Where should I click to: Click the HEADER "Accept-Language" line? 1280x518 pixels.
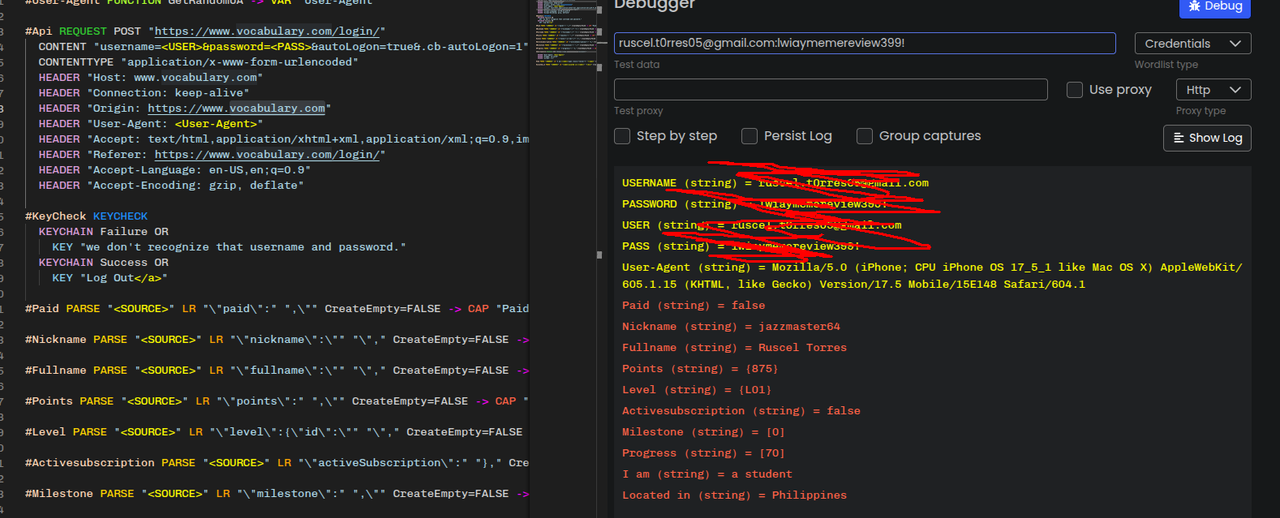coord(175,170)
